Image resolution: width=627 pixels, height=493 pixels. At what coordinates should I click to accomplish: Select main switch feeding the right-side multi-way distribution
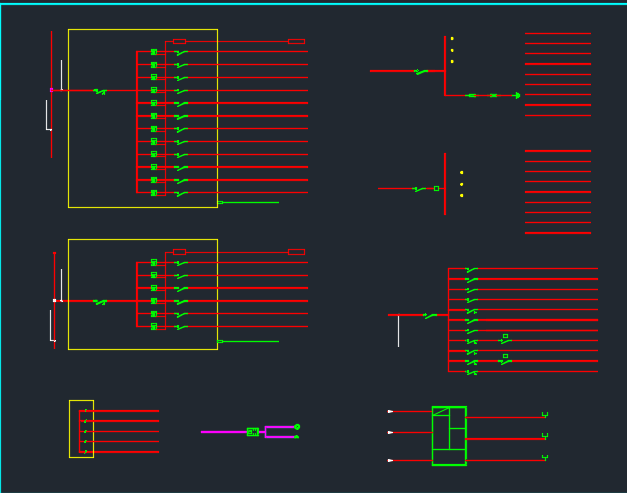coord(430,316)
